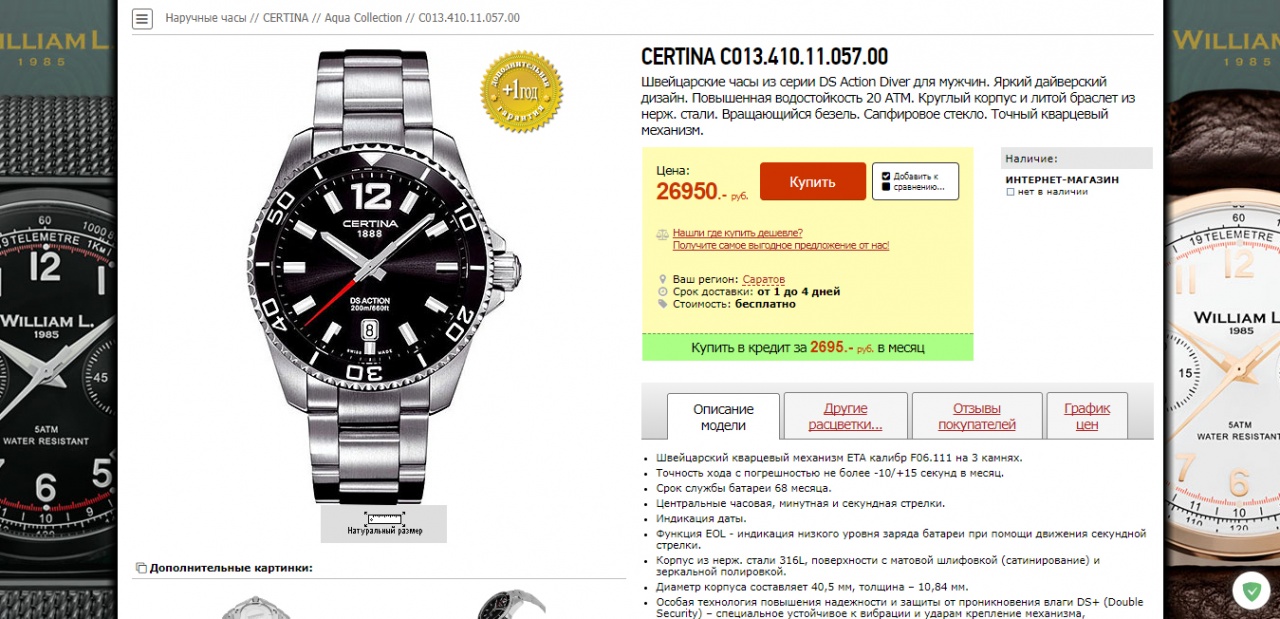The height and width of the screenshot is (619, 1280).
Task: Open the hamburger menu icon
Action: pyautogui.click(x=143, y=18)
